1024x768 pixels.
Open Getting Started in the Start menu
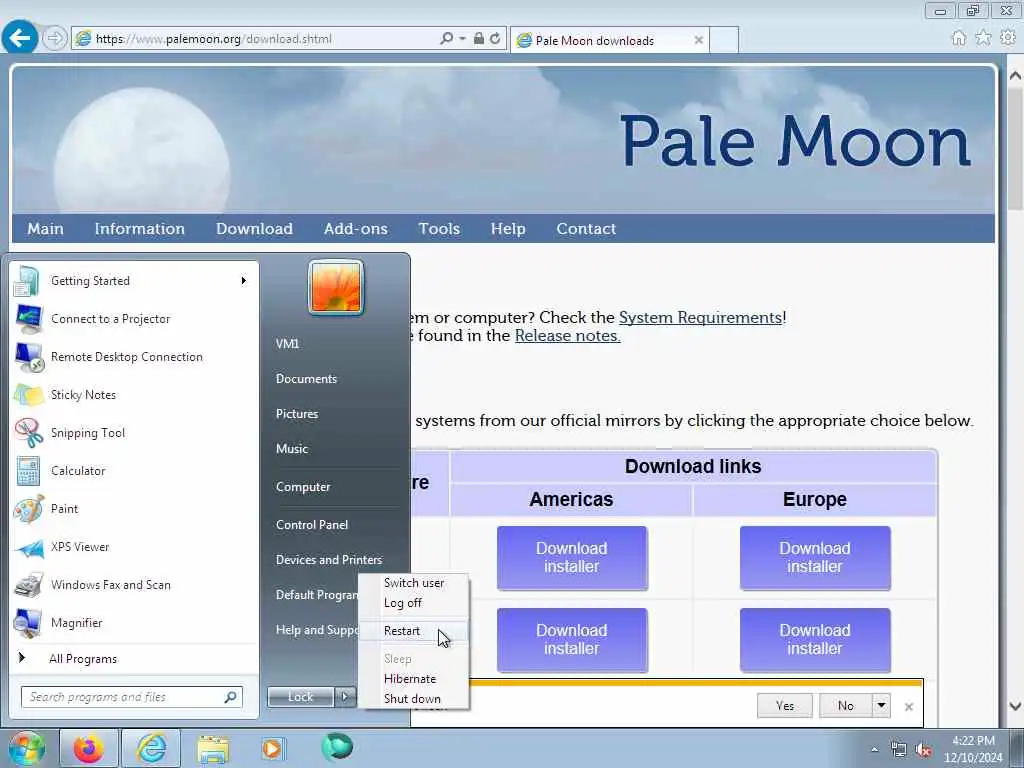[x=134, y=281]
